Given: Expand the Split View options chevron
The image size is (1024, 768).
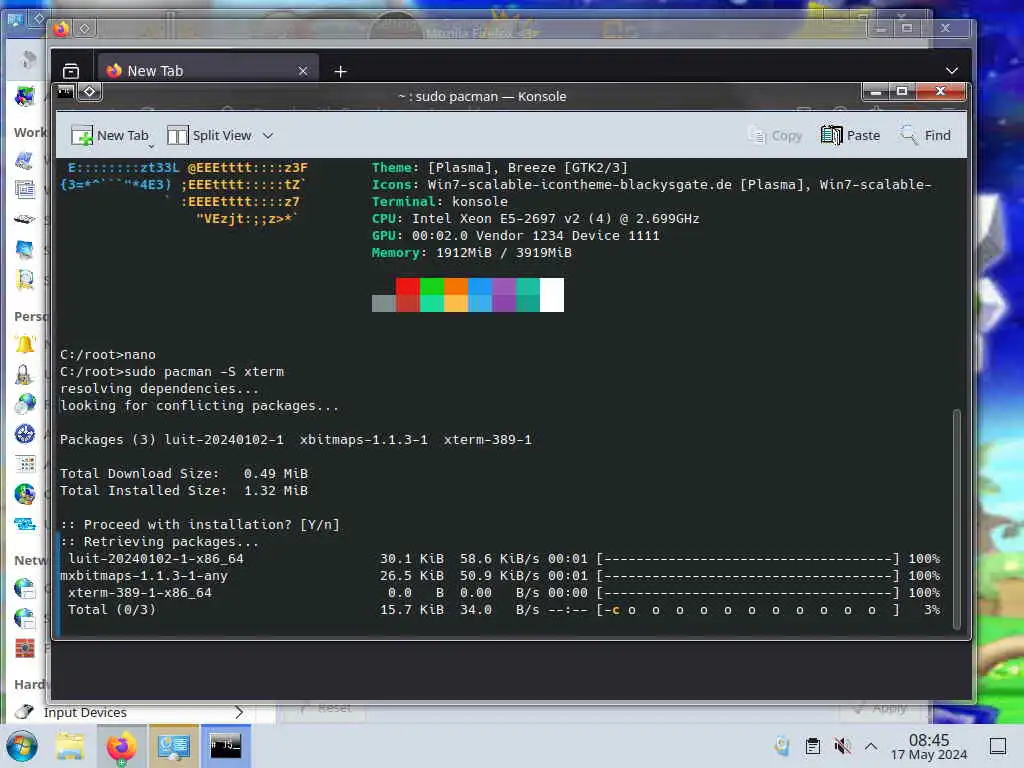Looking at the screenshot, I should pyautogui.click(x=268, y=136).
